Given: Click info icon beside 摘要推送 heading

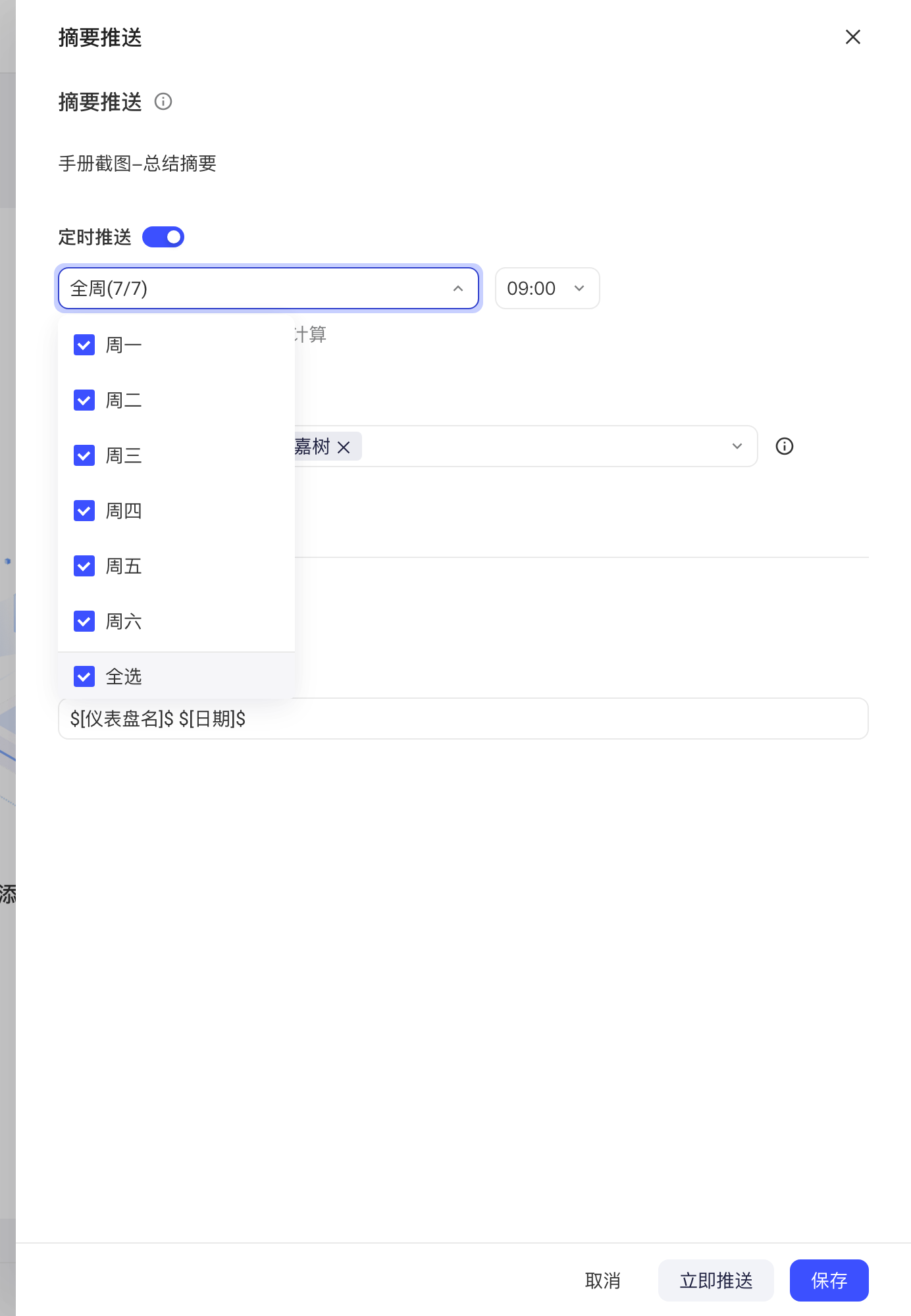Looking at the screenshot, I should click(x=163, y=101).
